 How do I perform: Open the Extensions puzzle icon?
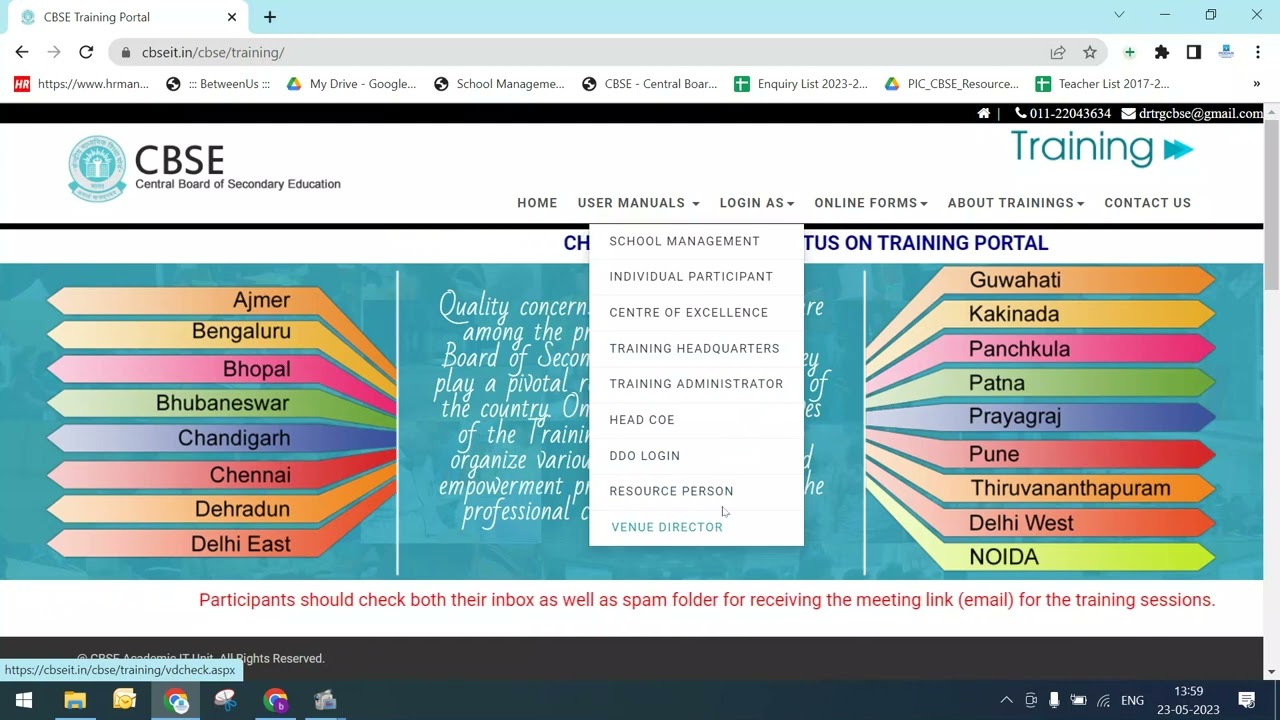tap(1161, 52)
